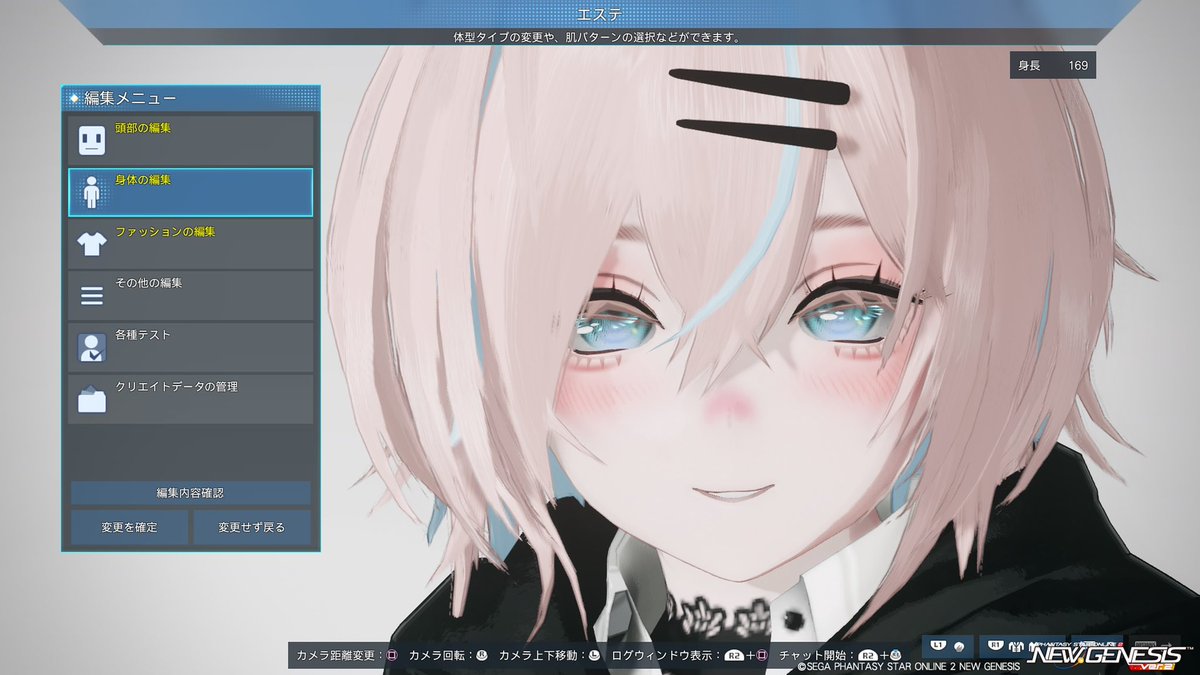Click the description text 体型タイプの変更や
Viewport: 1200px width, 675px height.
pyautogui.click(x=503, y=37)
